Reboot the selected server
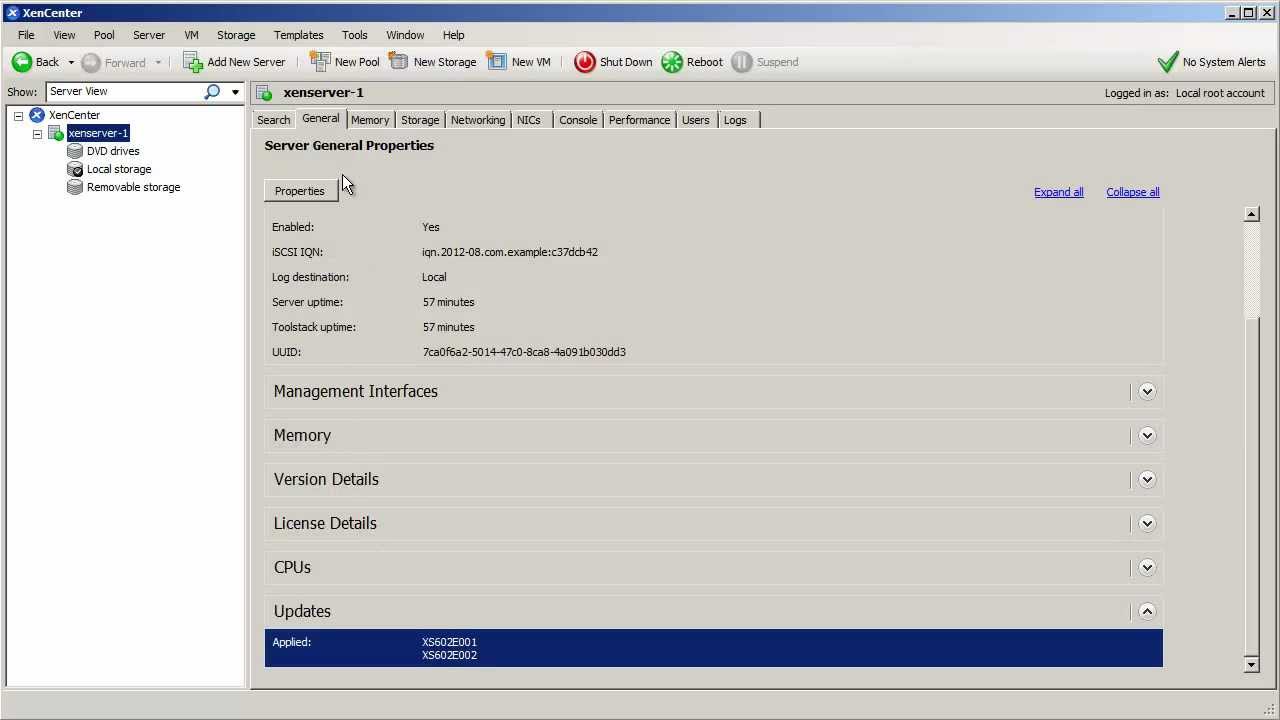This screenshot has width=1280, height=720. pos(692,62)
